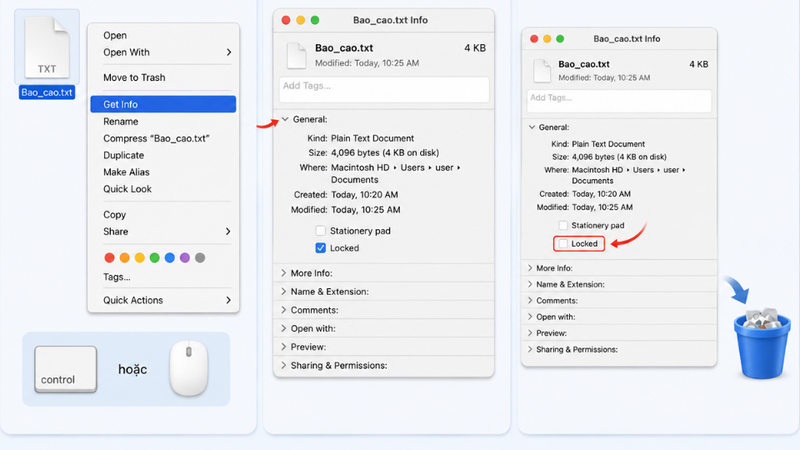The image size is (800, 450).
Task: Click Add Tags field in right Info window
Action: point(619,101)
